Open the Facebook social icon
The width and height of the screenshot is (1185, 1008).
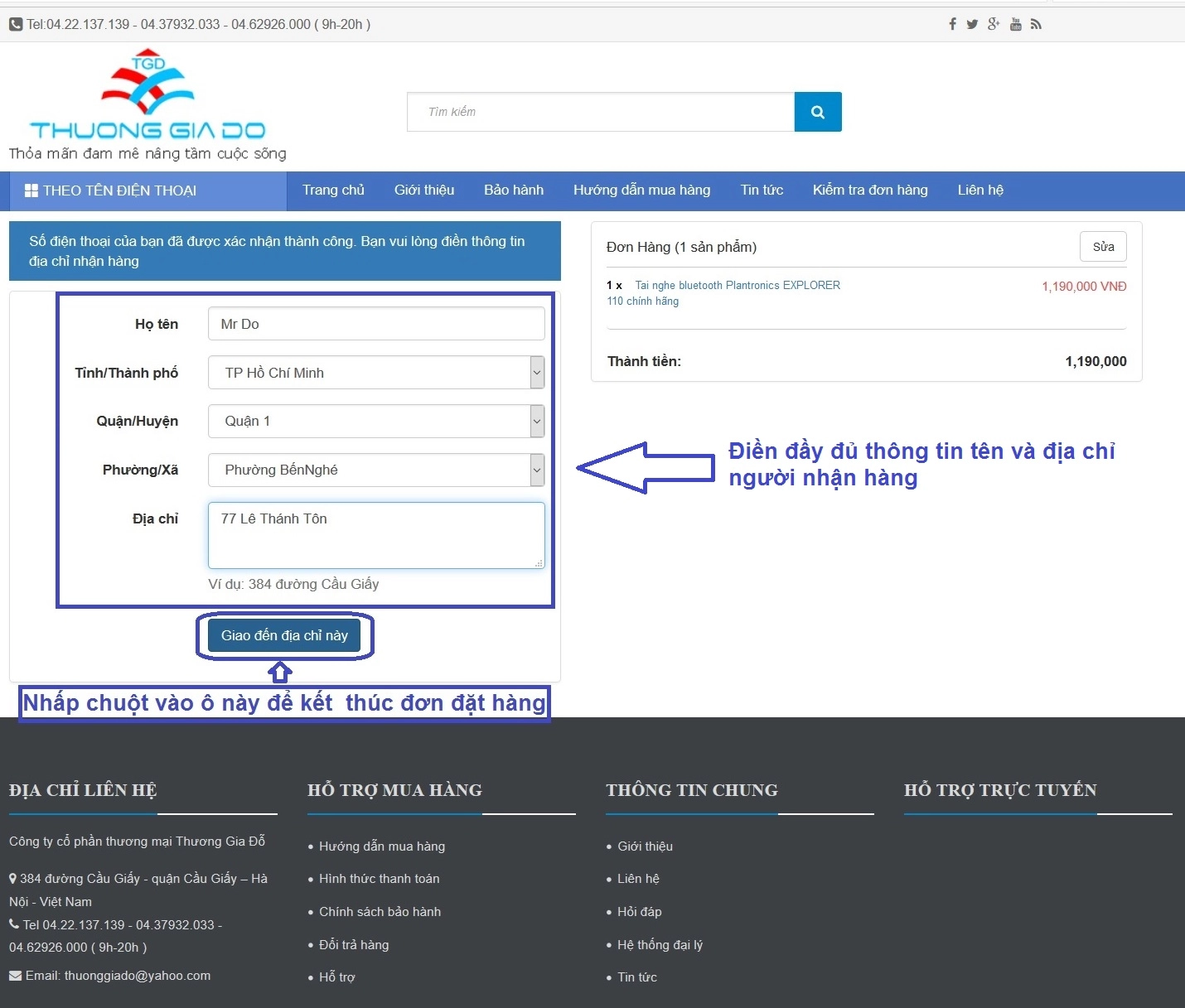pos(952,25)
